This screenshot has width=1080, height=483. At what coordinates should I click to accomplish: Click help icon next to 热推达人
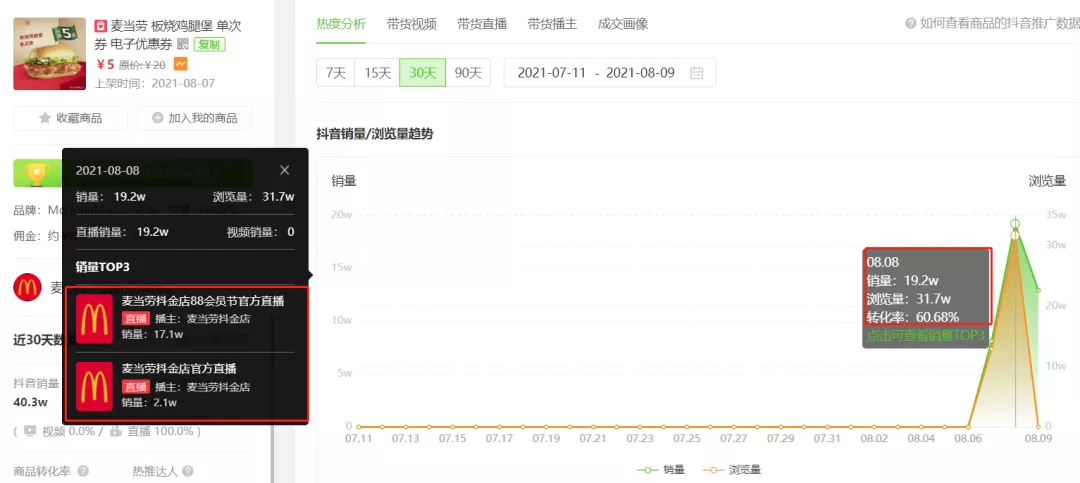(187, 471)
